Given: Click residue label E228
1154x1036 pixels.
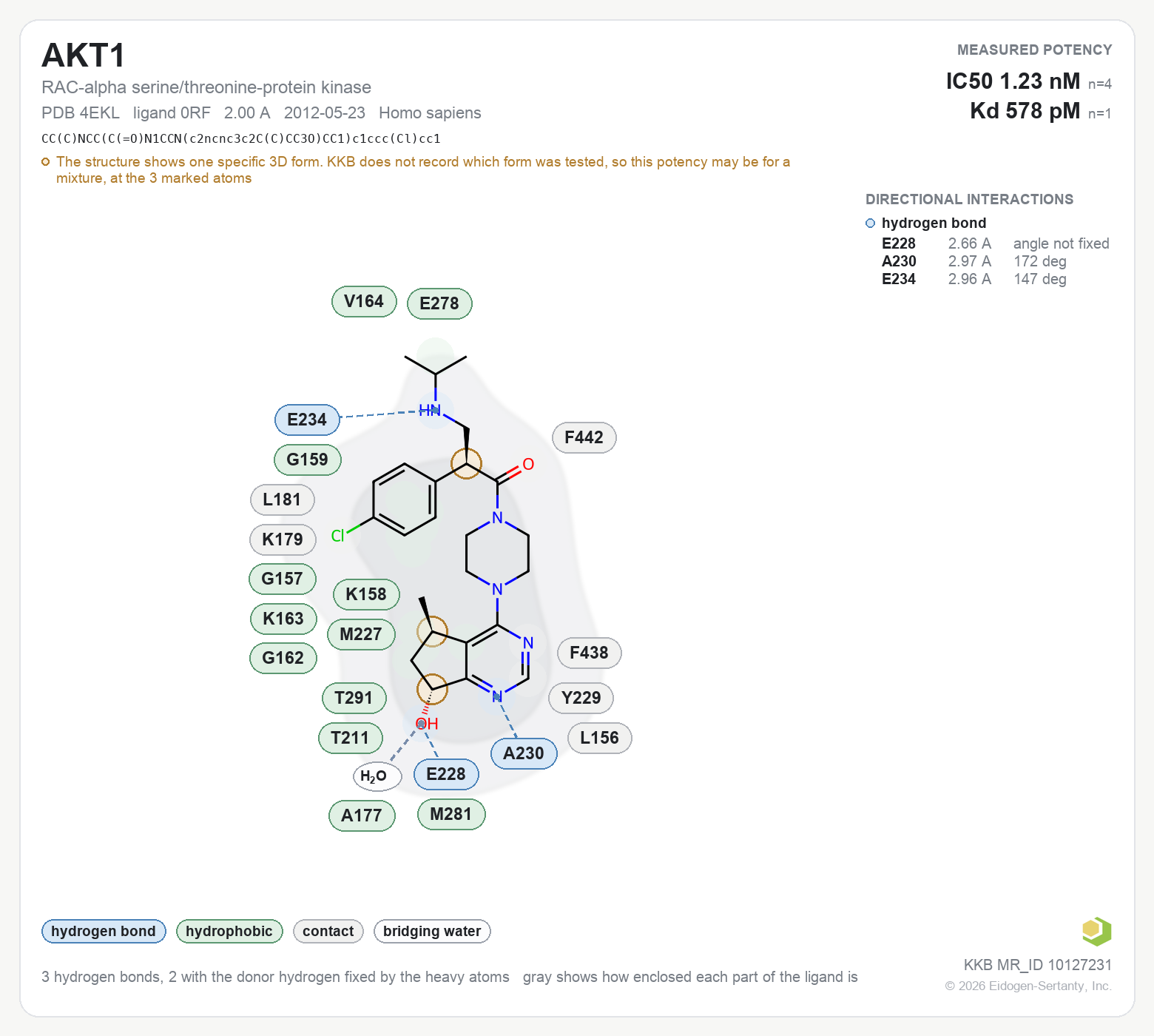Looking at the screenshot, I should [446, 774].
